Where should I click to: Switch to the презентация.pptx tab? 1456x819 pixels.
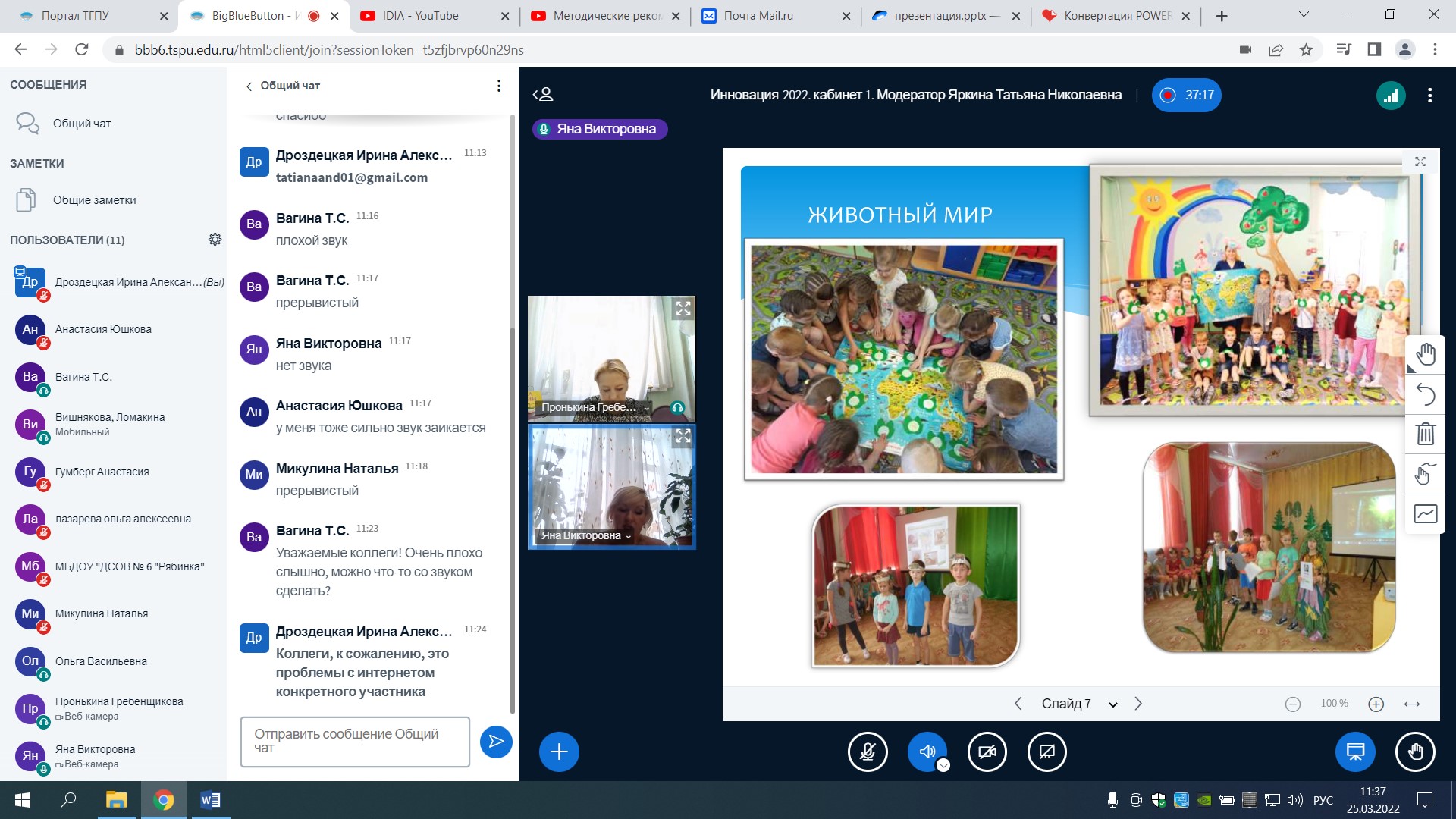click(946, 16)
